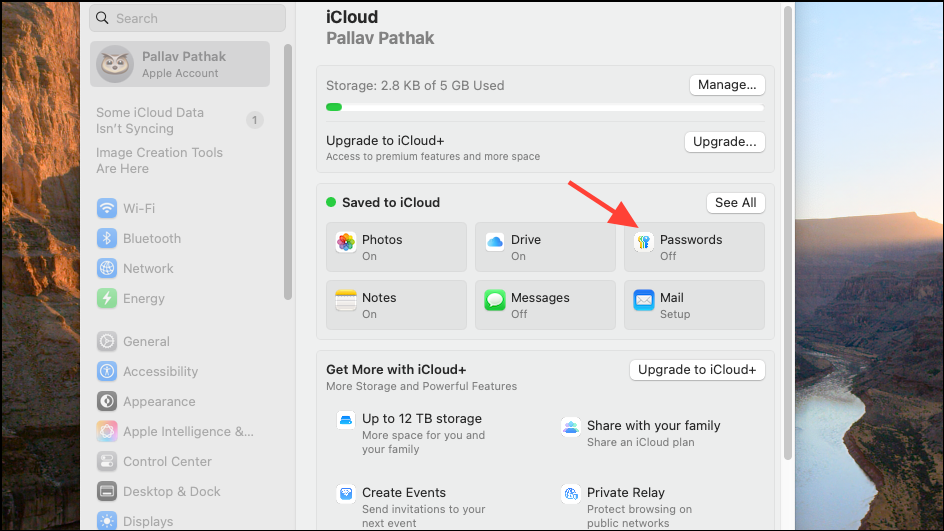Screen dimensions: 944x531
Task: Click the Appearance icon in sidebar
Action: (x=107, y=402)
